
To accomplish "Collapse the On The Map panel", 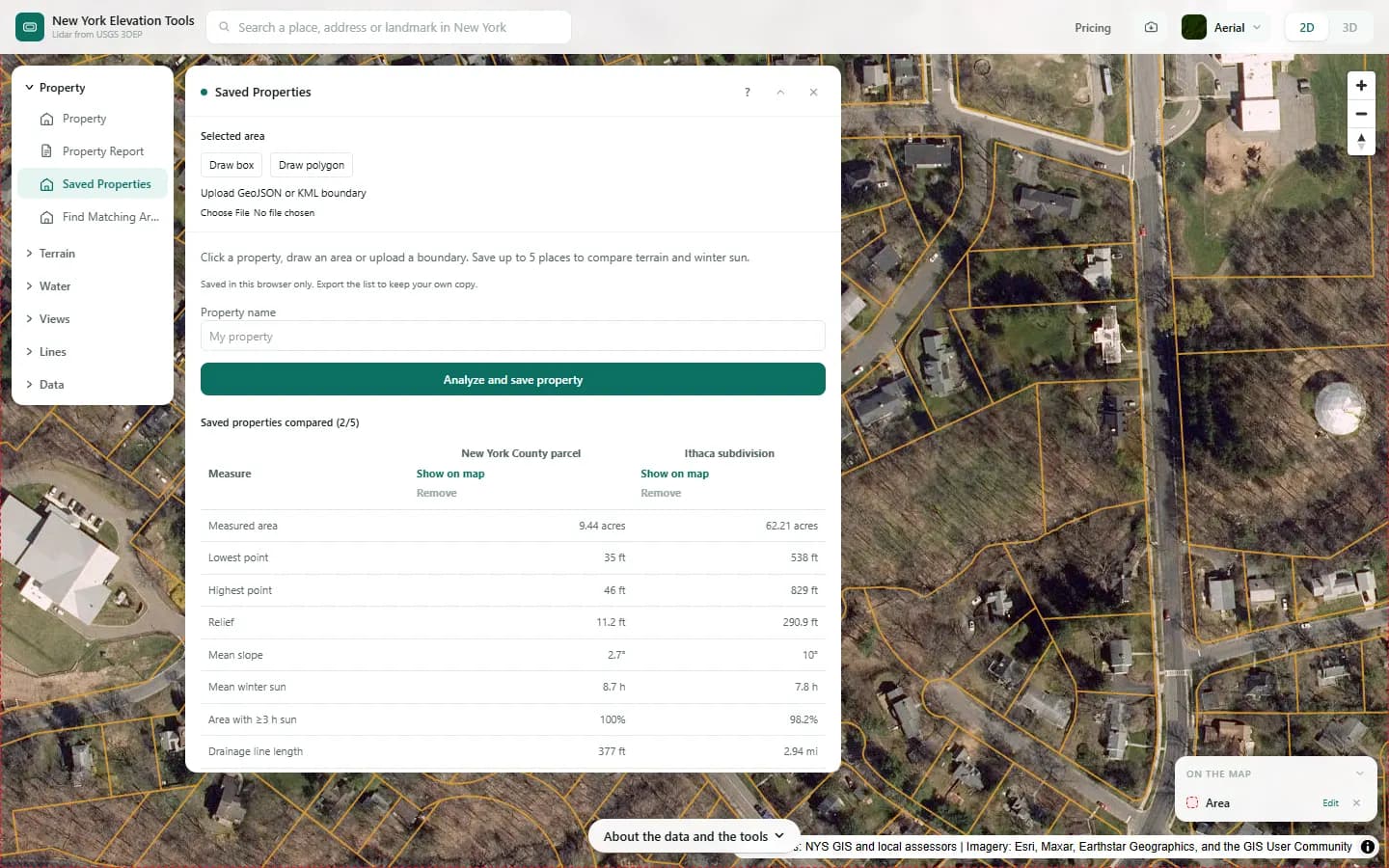I will click(1359, 773).
